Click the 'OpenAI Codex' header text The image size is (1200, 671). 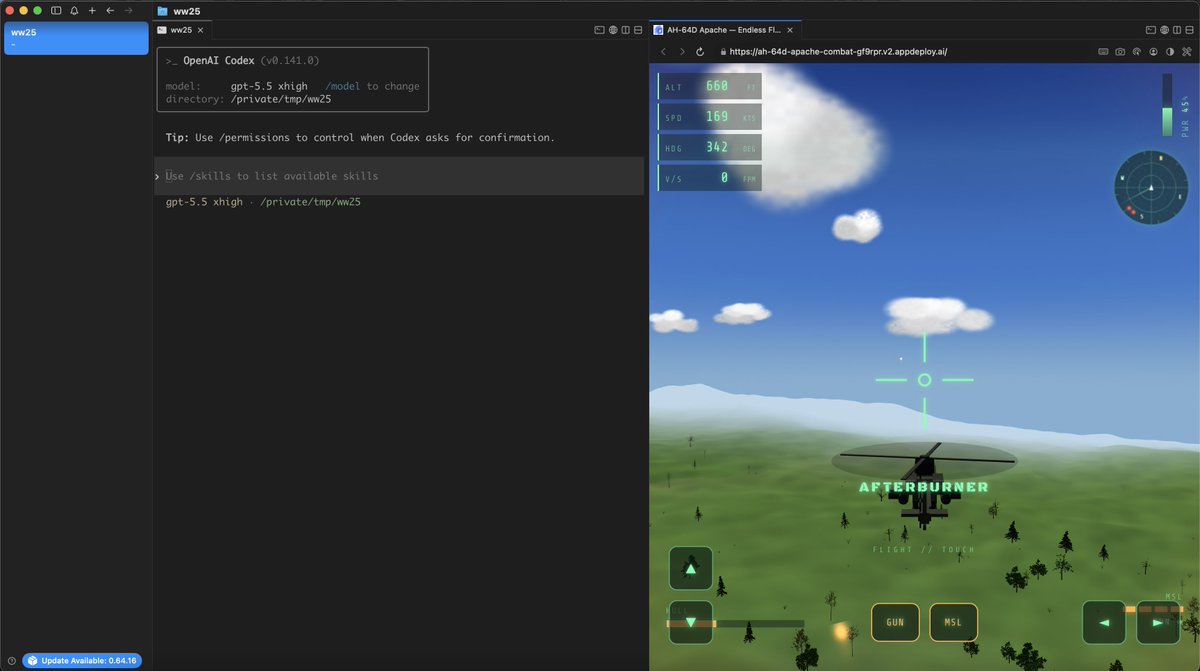(x=219, y=60)
